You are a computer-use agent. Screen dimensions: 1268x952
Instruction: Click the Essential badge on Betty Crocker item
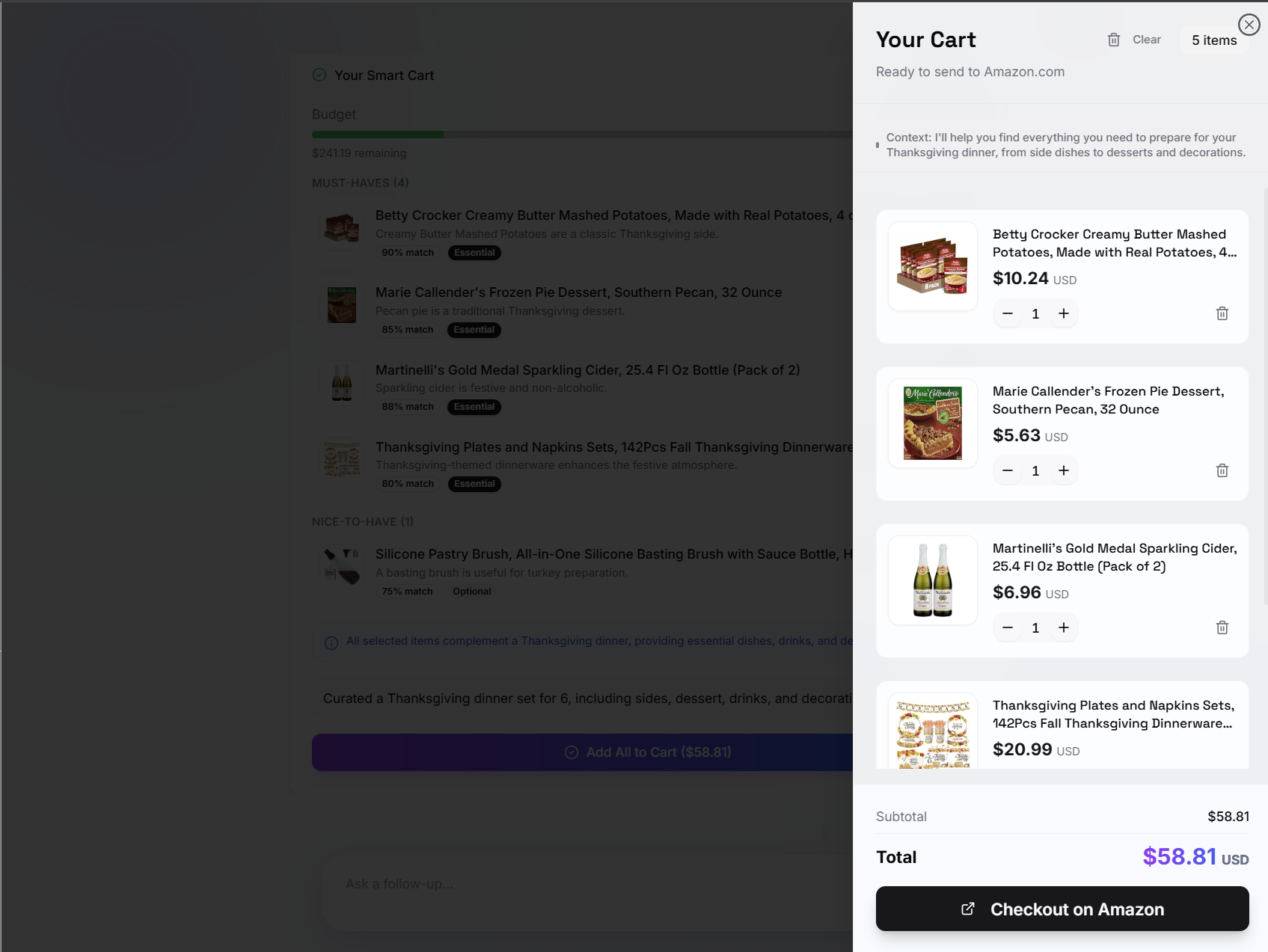[x=474, y=253]
